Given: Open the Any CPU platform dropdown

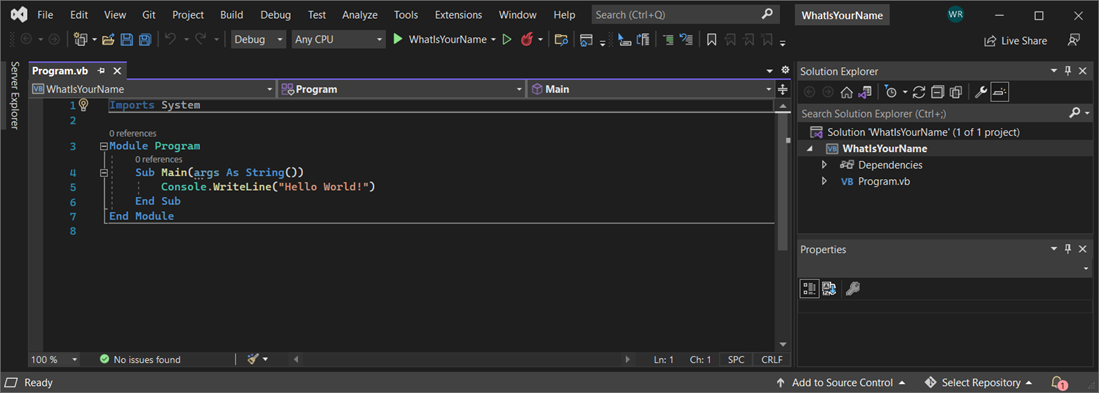Looking at the screenshot, I should [339, 39].
